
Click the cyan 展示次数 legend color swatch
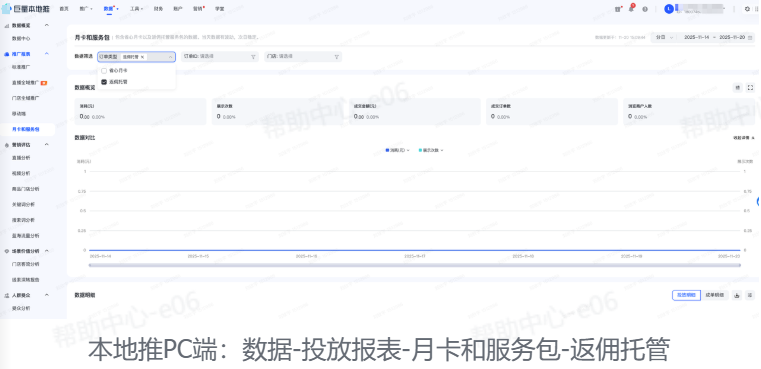click(x=420, y=150)
